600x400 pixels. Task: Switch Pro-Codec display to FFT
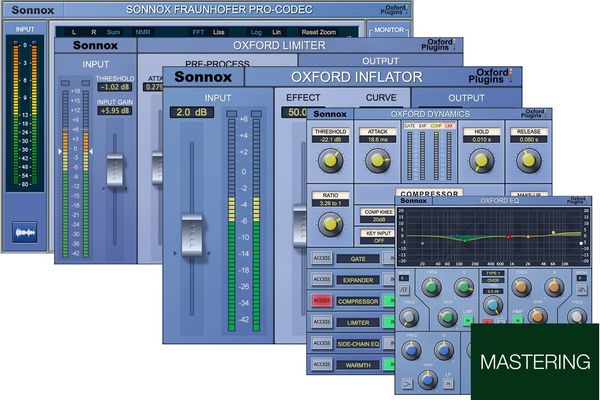[x=199, y=32]
